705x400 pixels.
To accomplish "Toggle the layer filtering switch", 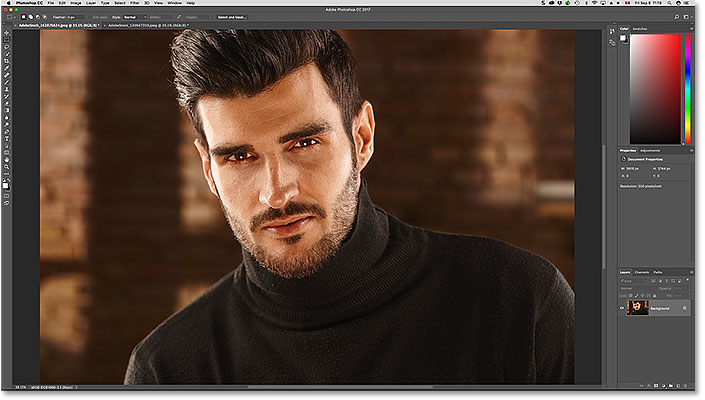I will pos(687,280).
